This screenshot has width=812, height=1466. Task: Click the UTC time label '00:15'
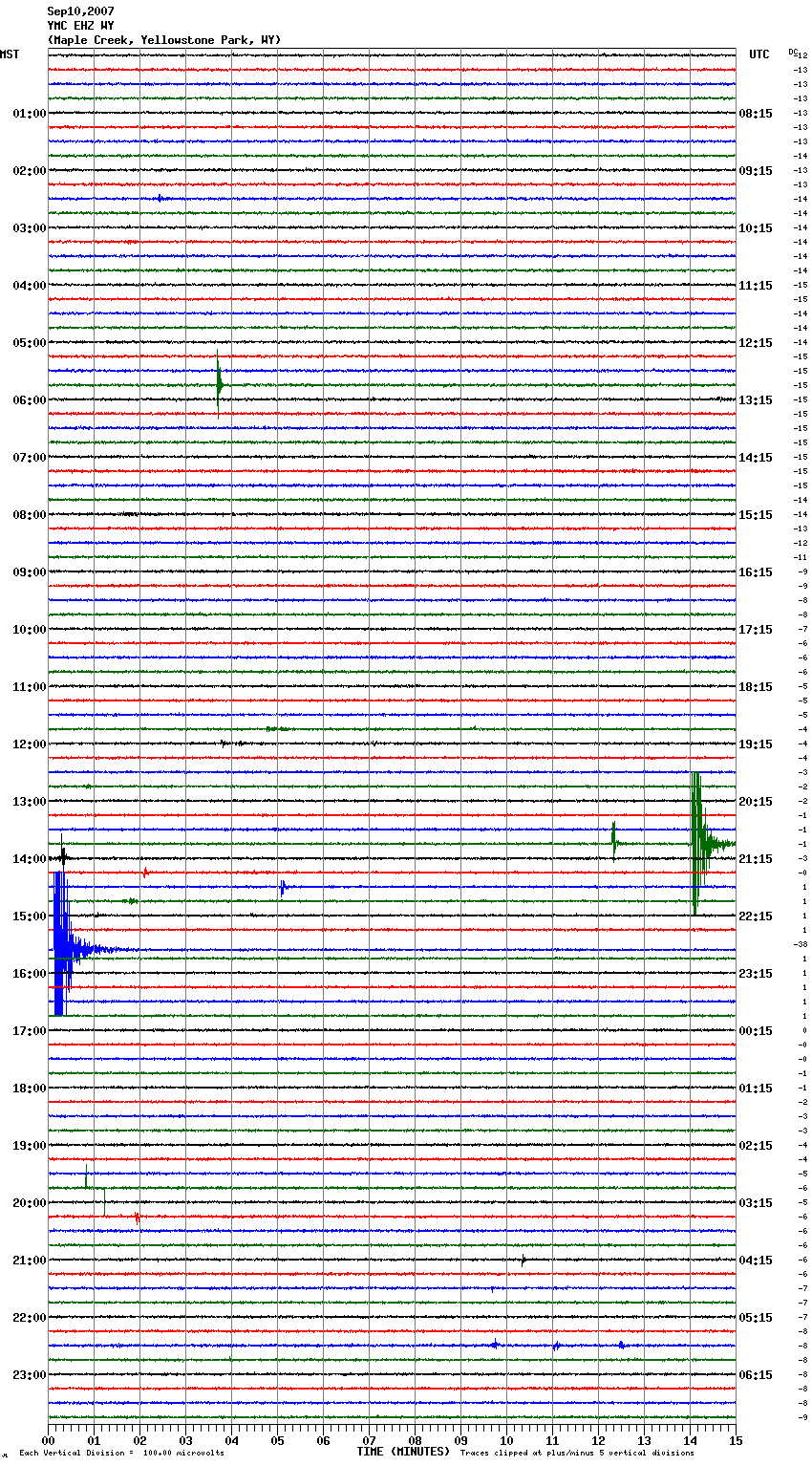(756, 1031)
